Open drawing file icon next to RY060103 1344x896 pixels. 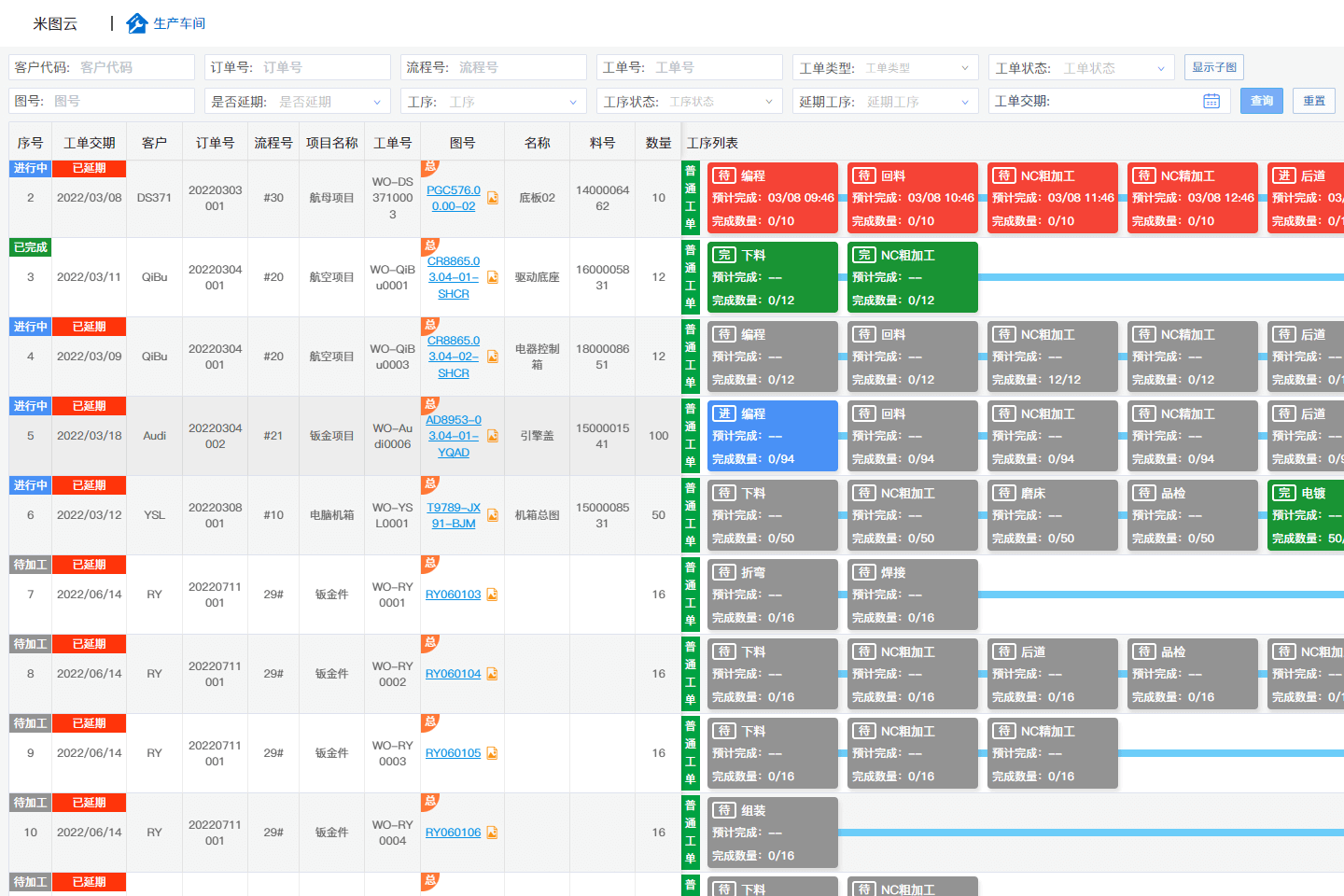click(x=492, y=595)
